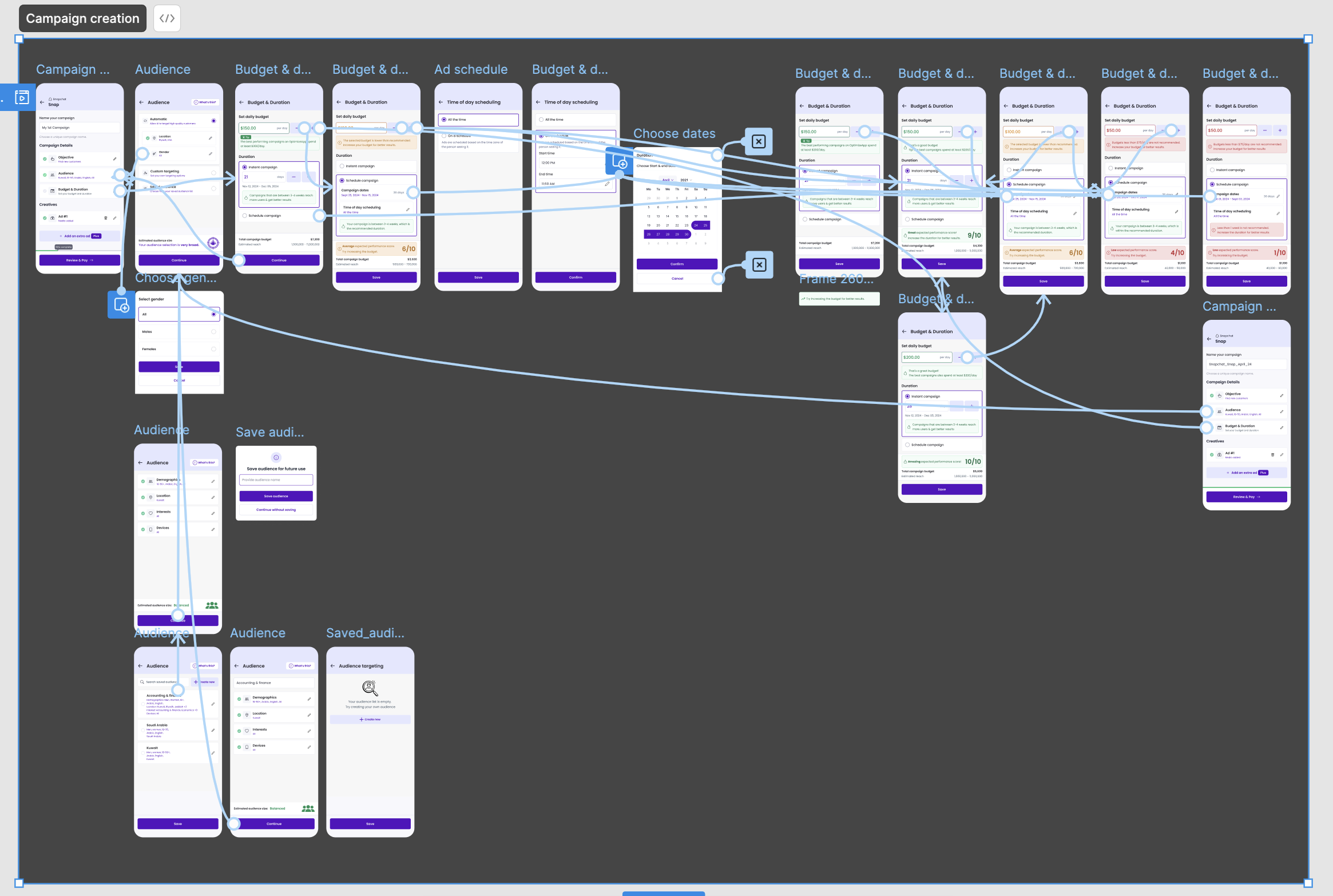
Task: Click overlay icon beside Choose dates frame
Action: pyautogui.click(x=619, y=162)
